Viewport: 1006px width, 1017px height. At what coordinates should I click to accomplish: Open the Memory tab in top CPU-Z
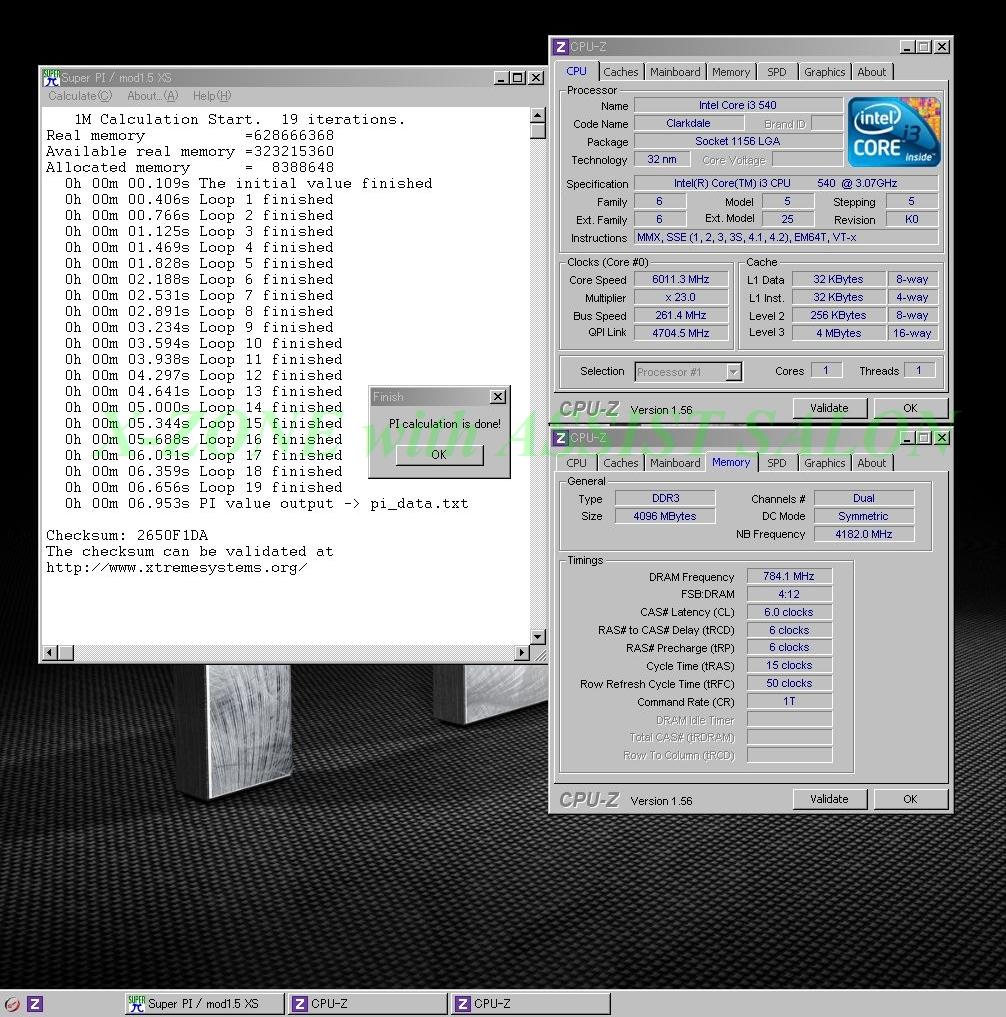(730, 72)
